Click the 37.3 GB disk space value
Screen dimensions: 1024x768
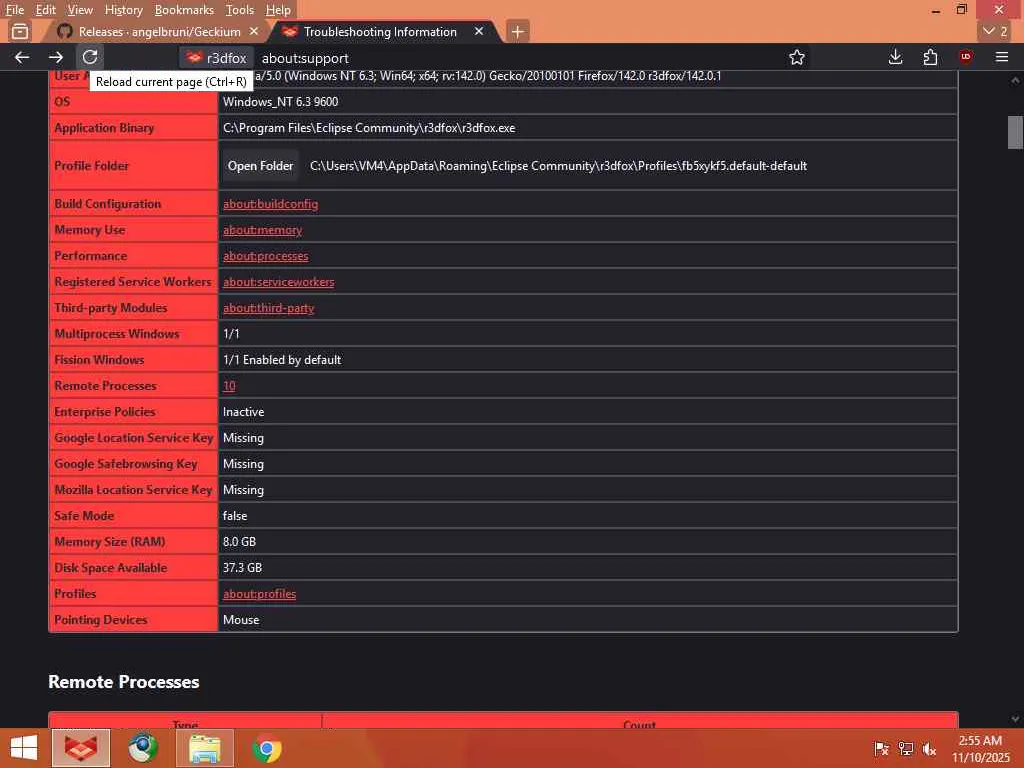click(x=242, y=568)
